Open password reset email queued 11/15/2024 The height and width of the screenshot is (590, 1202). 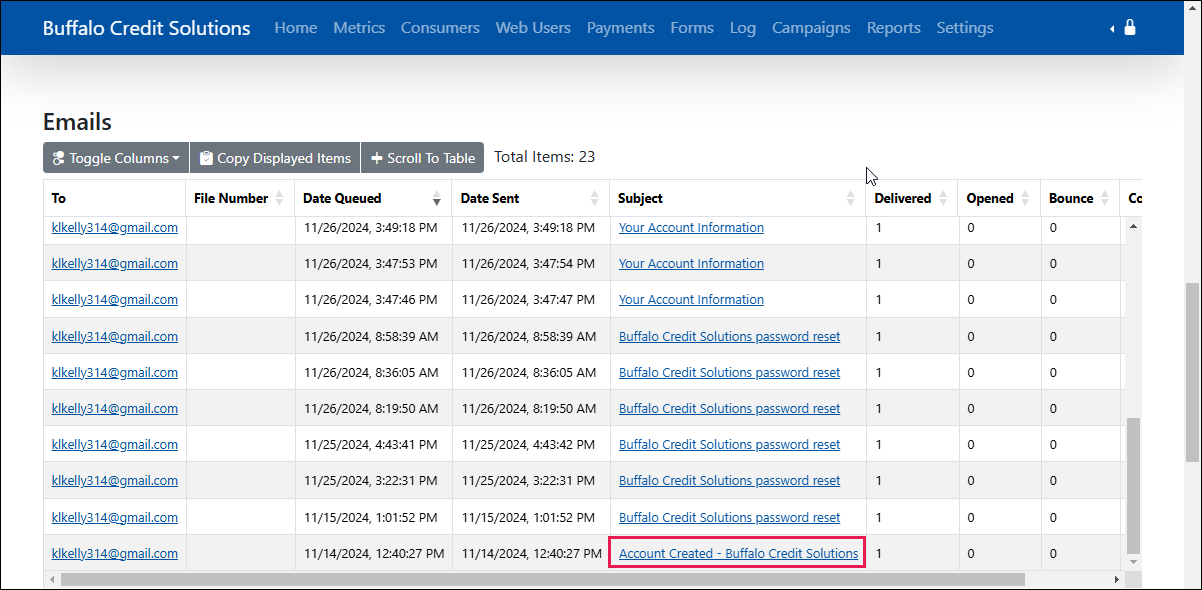click(x=729, y=517)
